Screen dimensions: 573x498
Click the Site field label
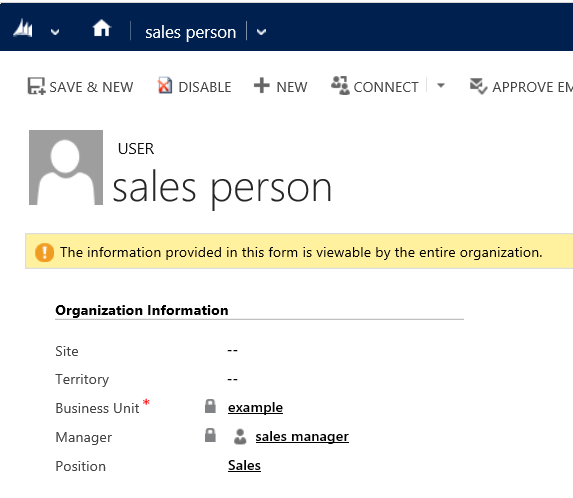coord(67,351)
